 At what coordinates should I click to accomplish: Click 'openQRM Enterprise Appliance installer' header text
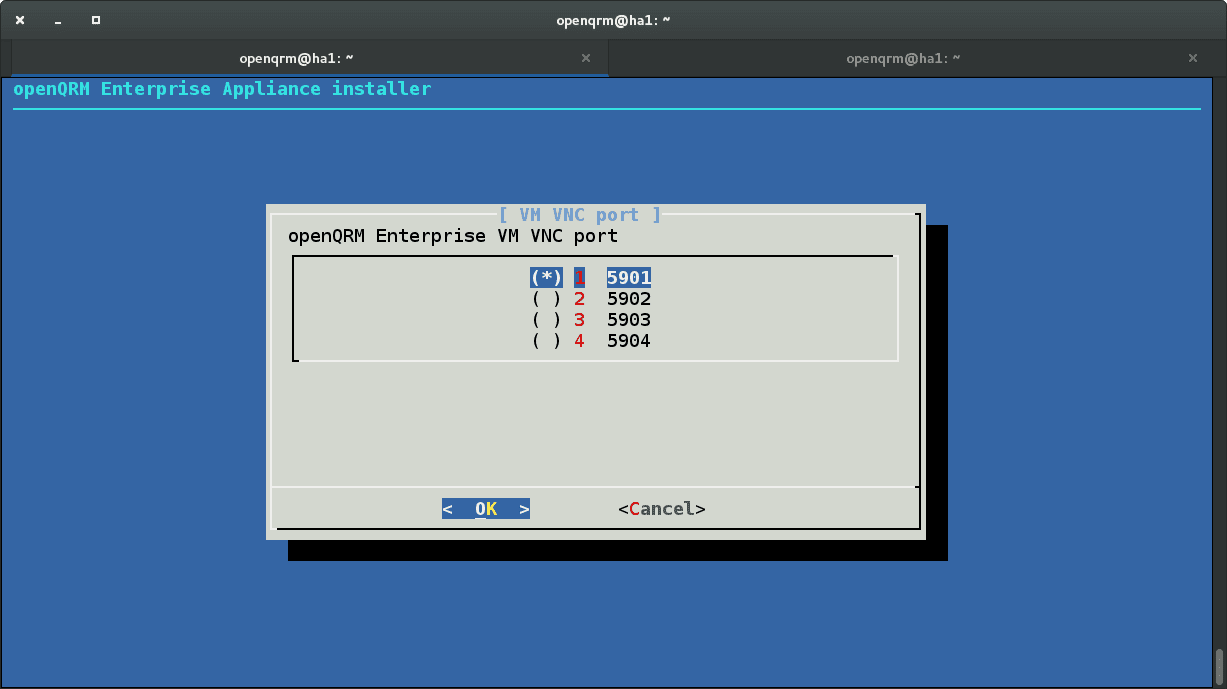coord(222,89)
